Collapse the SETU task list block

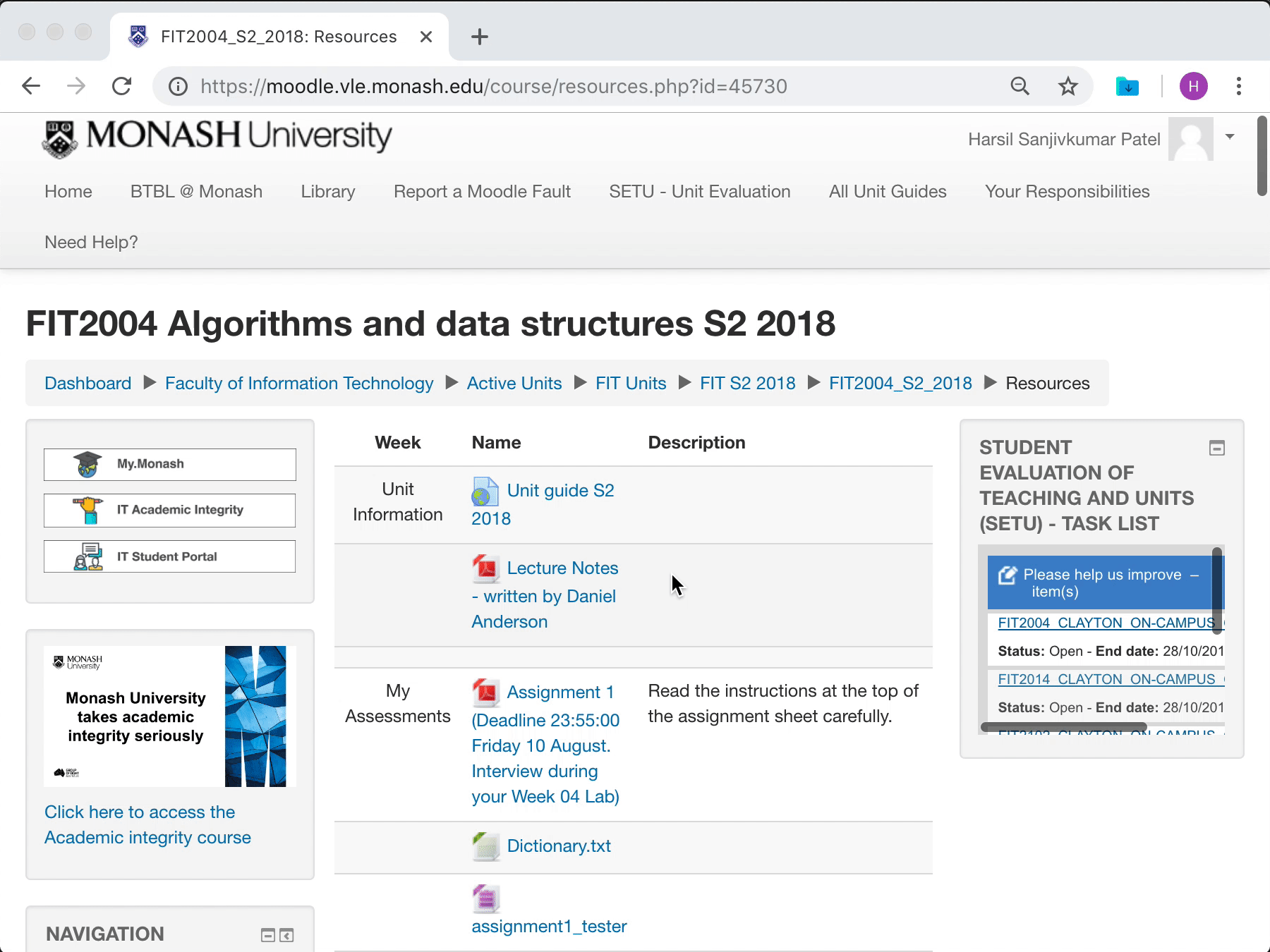coord(1217,448)
